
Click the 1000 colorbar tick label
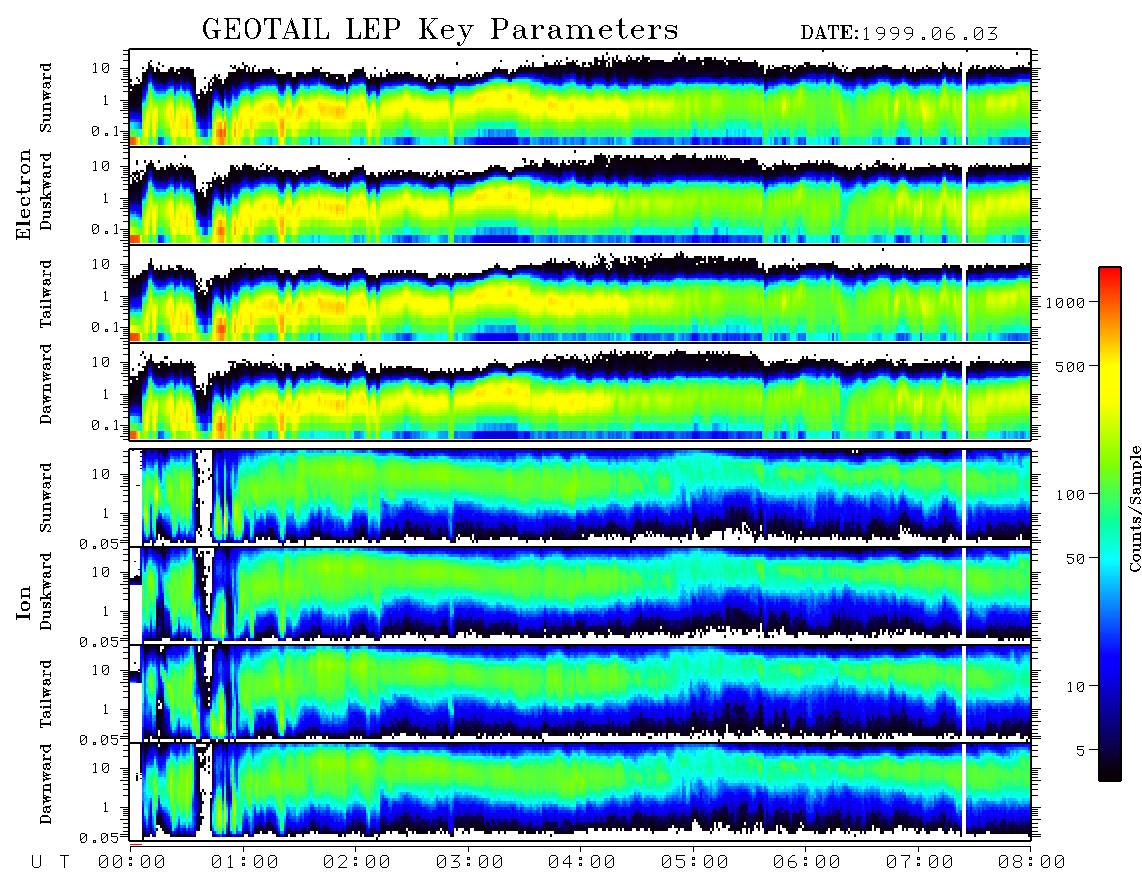point(1065,302)
